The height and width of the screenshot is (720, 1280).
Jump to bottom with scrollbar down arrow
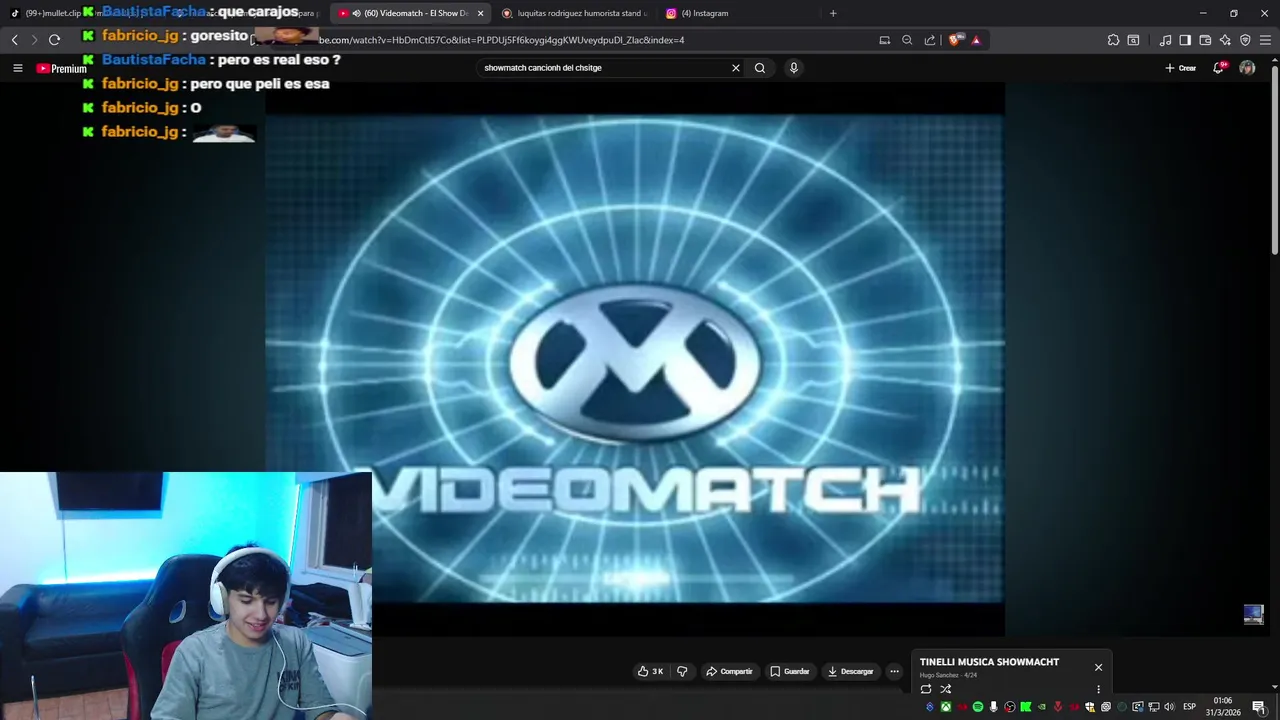pyautogui.click(x=1275, y=687)
